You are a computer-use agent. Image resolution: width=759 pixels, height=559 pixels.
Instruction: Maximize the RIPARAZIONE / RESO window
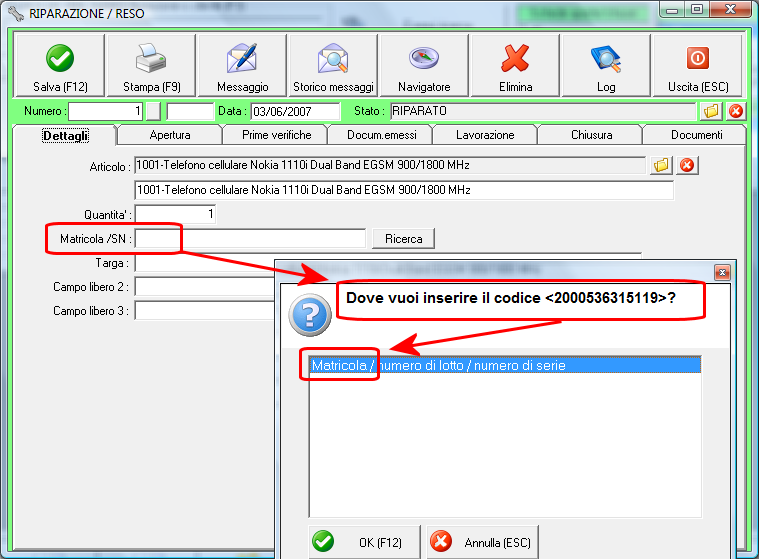[x=697, y=10]
